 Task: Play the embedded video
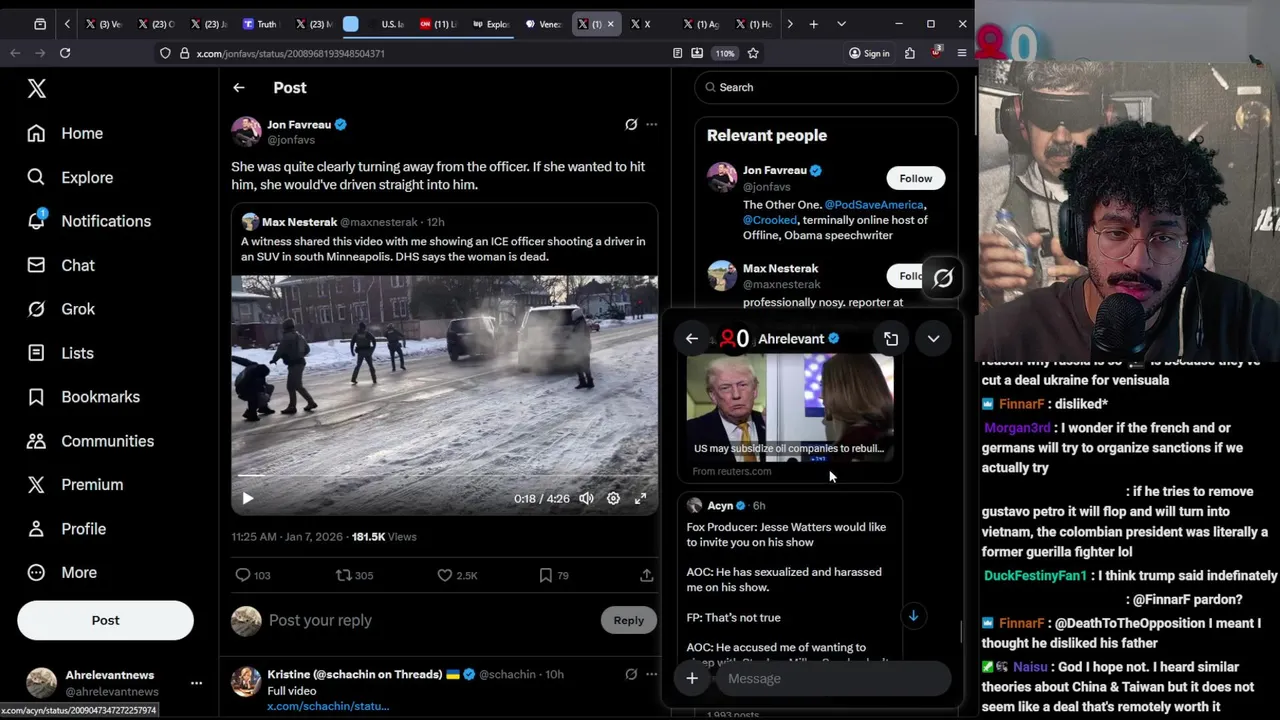248,498
